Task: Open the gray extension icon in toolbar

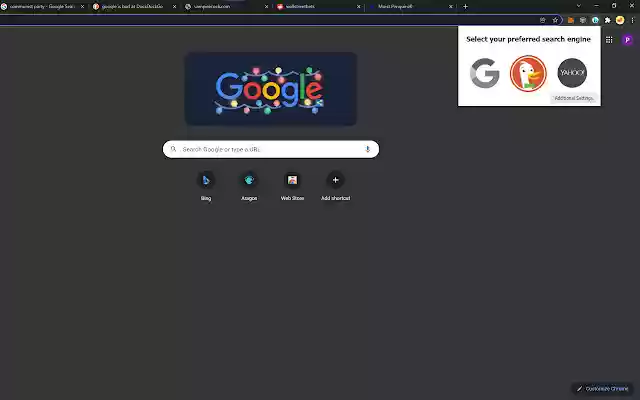Action: pos(583,20)
